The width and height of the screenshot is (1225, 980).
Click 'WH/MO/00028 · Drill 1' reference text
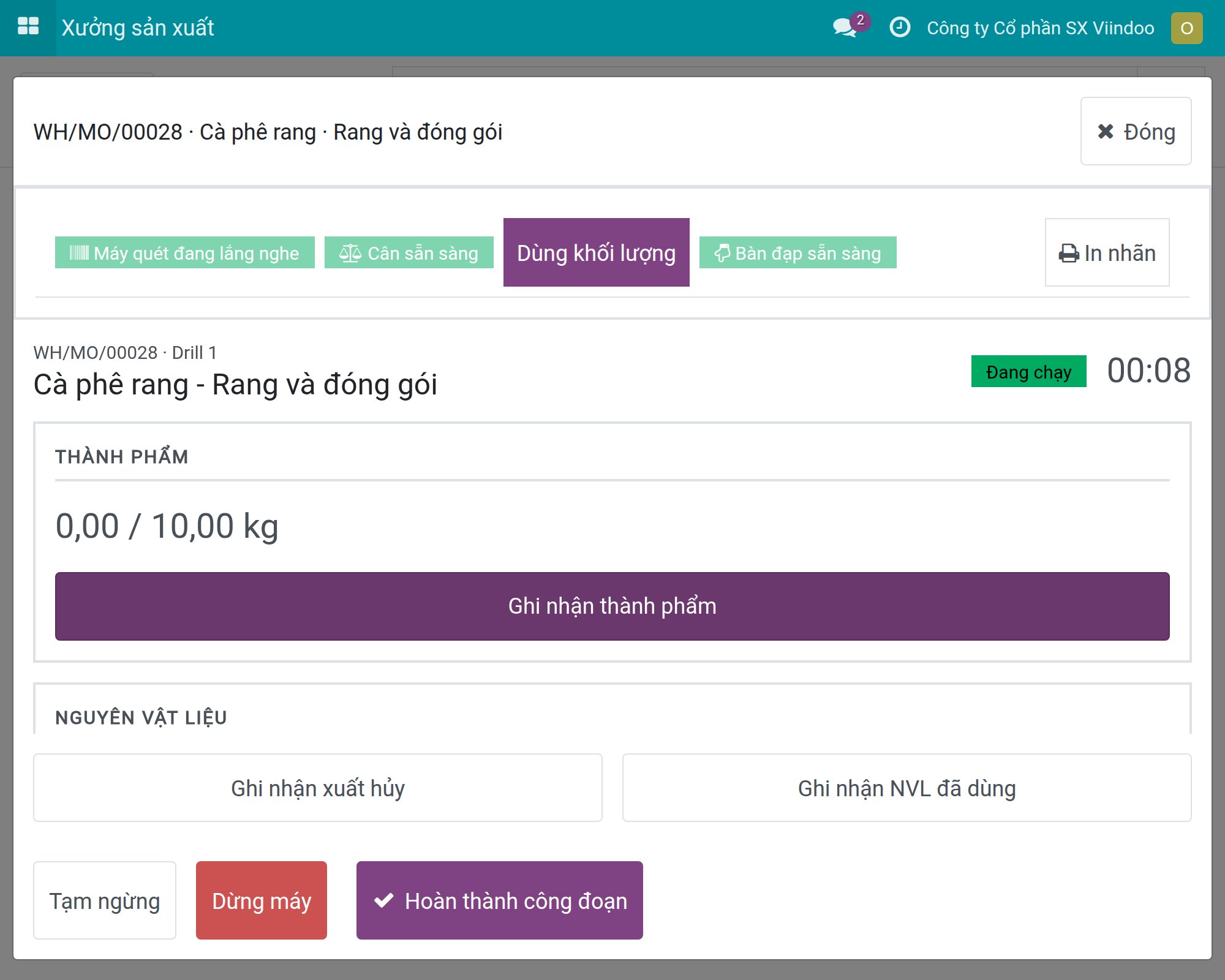pyautogui.click(x=125, y=353)
